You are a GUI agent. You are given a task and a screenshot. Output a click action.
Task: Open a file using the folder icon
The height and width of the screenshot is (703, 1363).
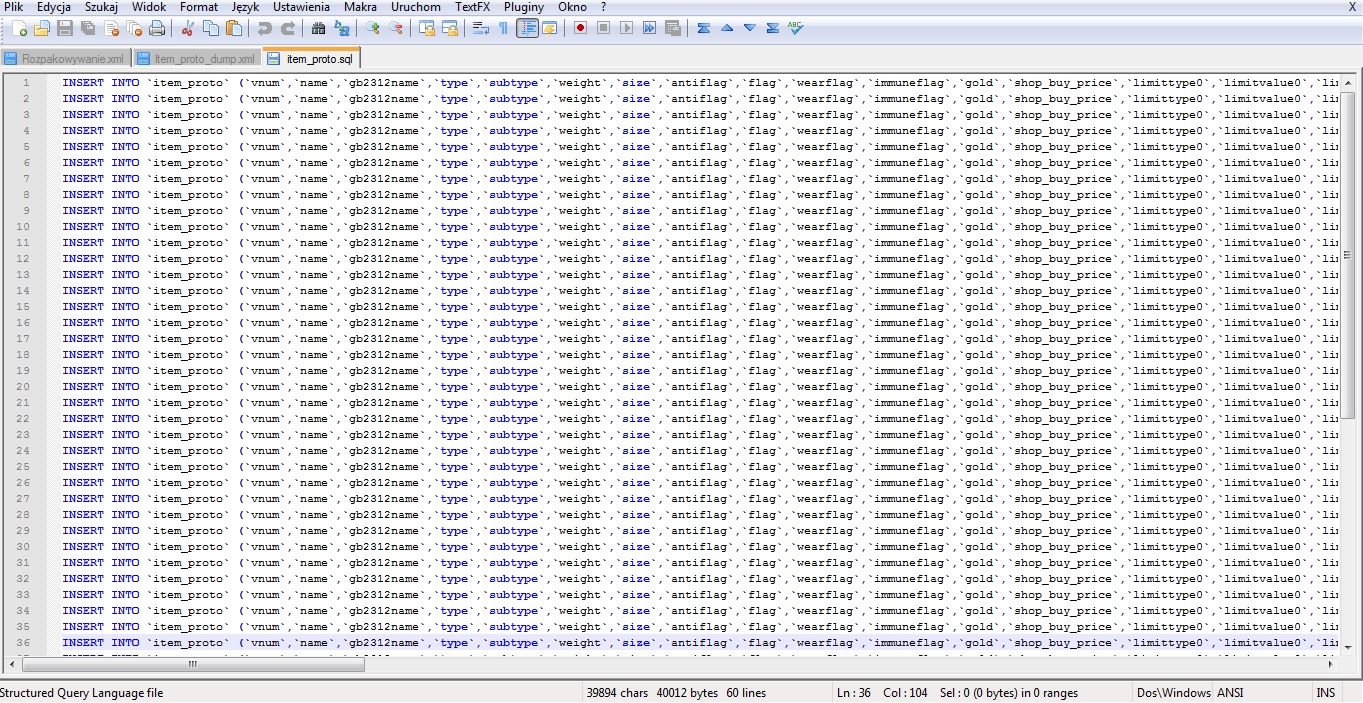coord(42,28)
